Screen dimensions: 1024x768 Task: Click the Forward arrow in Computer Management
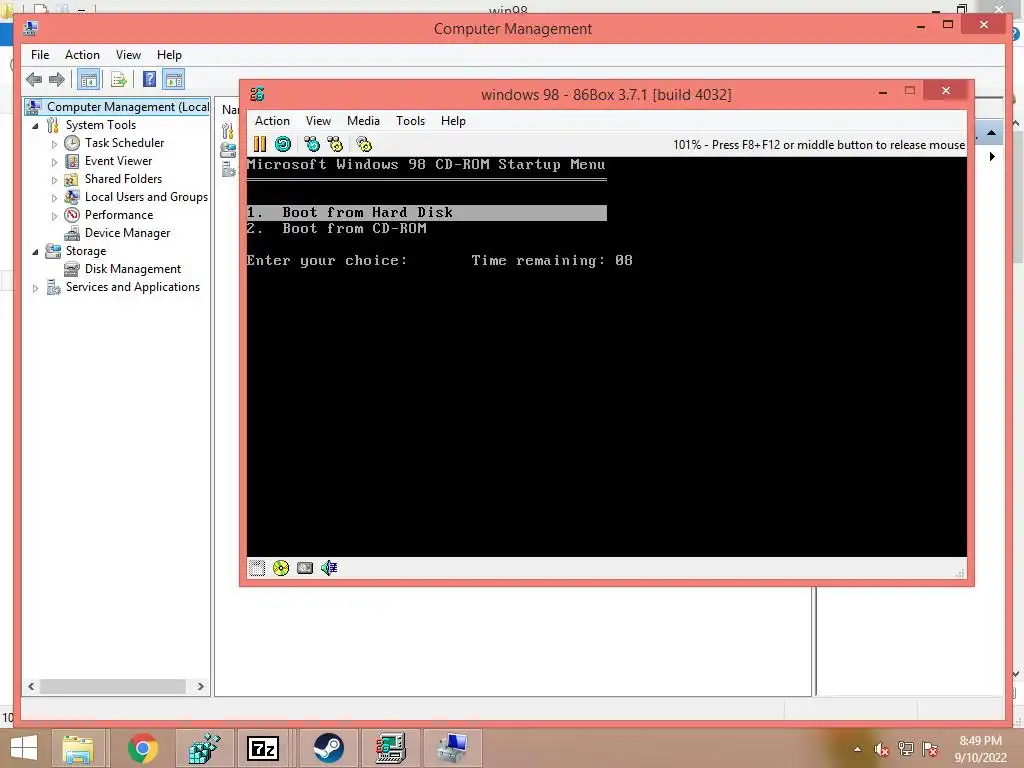coord(57,80)
